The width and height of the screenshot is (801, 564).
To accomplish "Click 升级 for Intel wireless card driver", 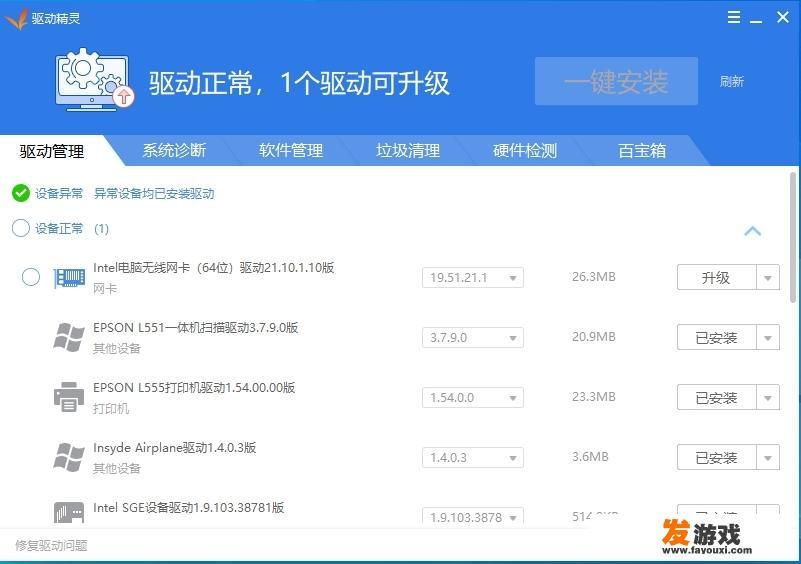I will click(x=716, y=277).
